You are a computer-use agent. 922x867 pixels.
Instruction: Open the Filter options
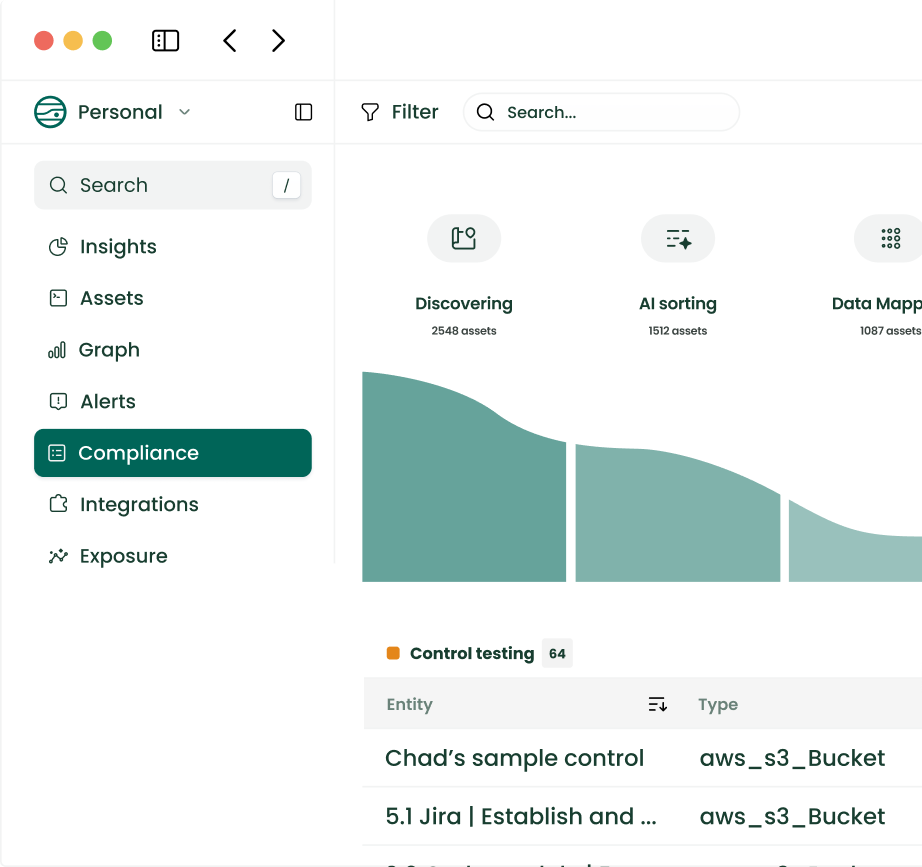click(x=399, y=112)
